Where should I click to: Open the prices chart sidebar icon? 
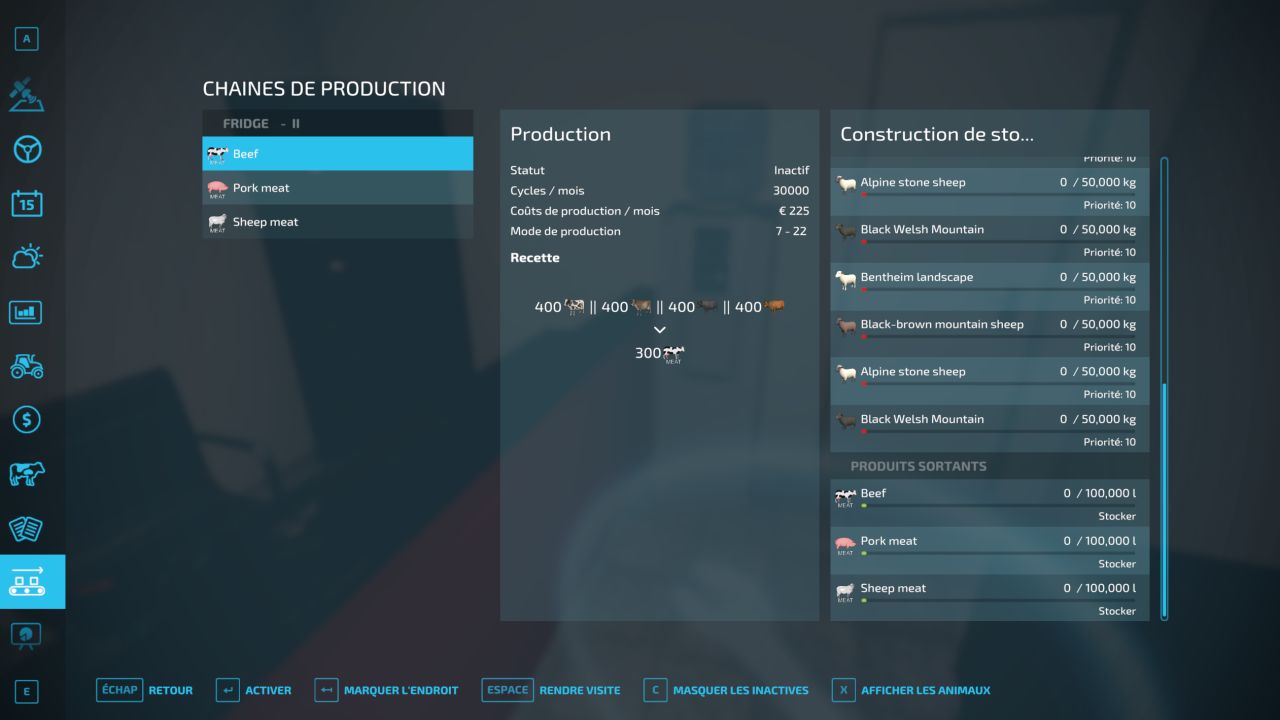pos(26,312)
